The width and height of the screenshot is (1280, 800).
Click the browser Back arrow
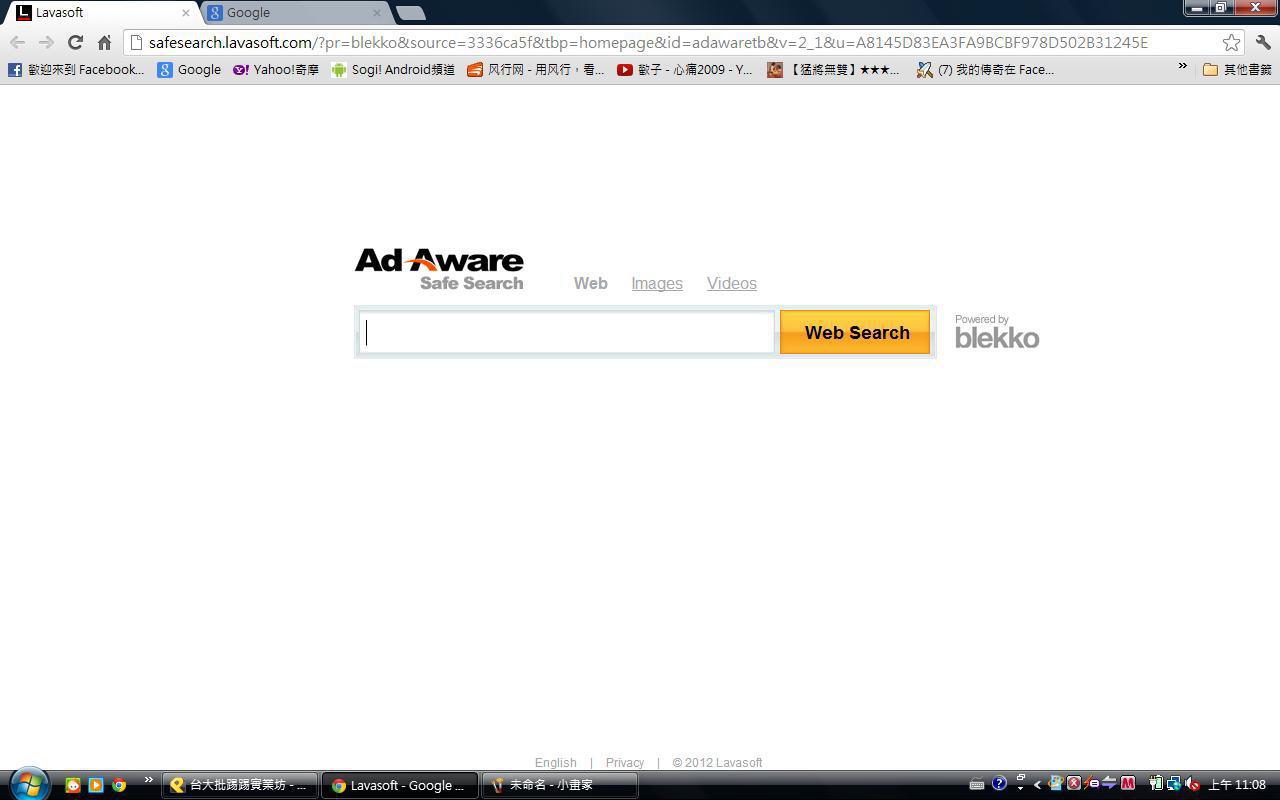coord(17,42)
